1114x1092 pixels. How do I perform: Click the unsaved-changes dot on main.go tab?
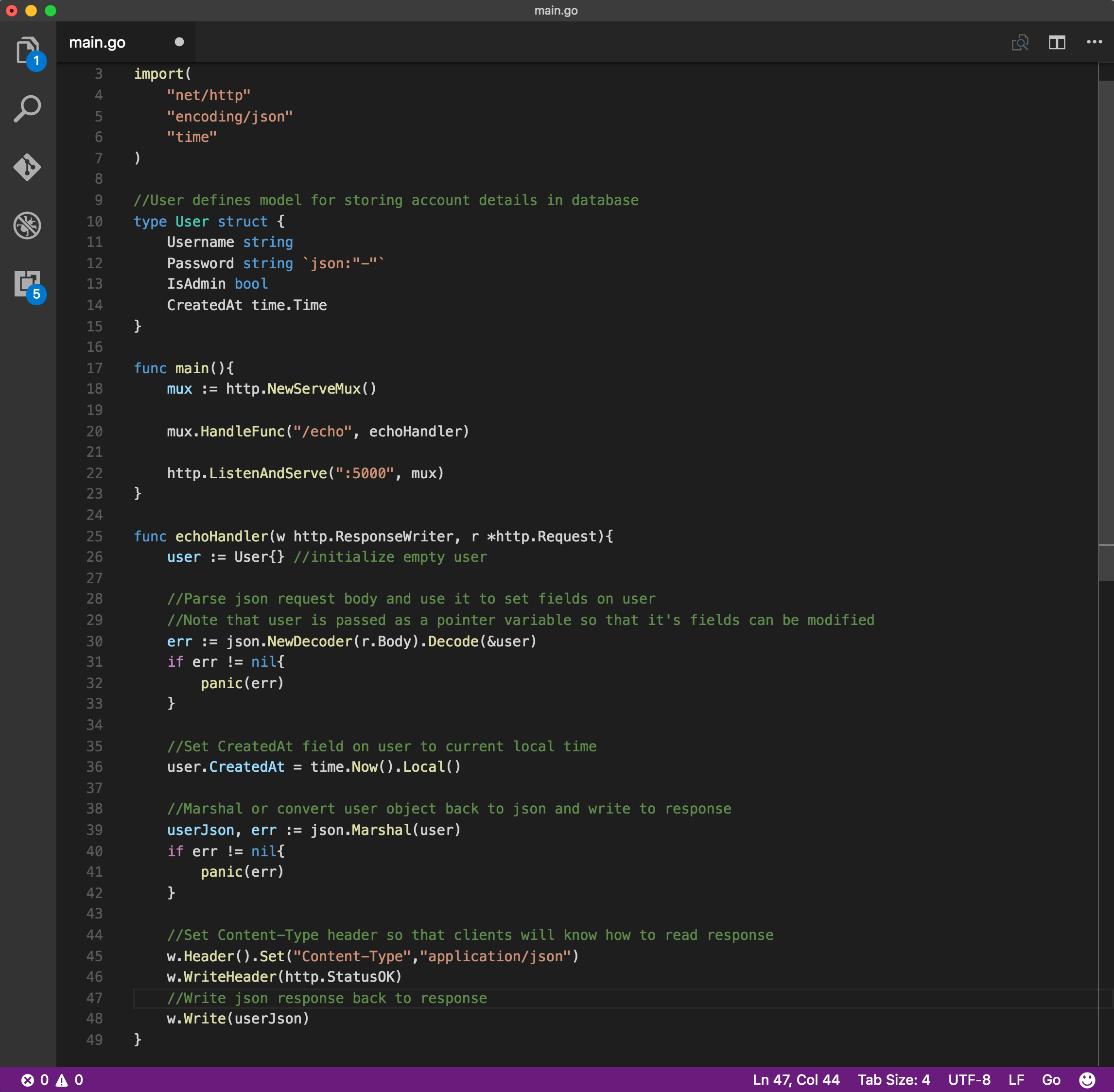click(x=178, y=41)
